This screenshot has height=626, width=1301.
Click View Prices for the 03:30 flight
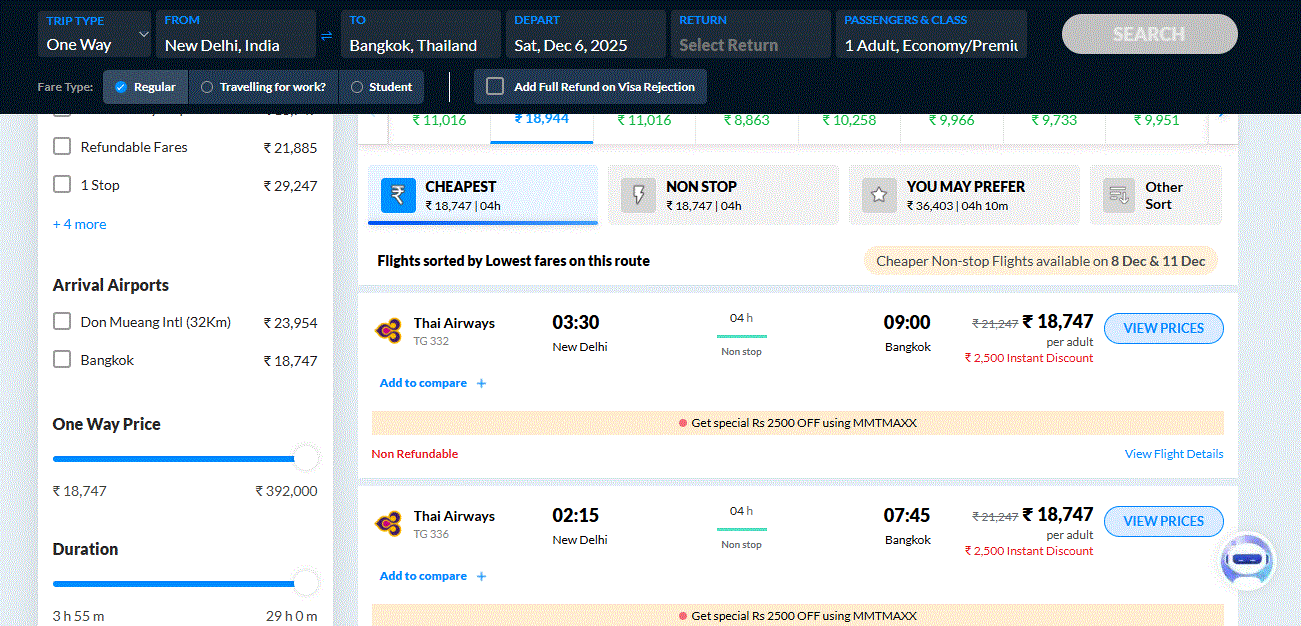(1163, 328)
